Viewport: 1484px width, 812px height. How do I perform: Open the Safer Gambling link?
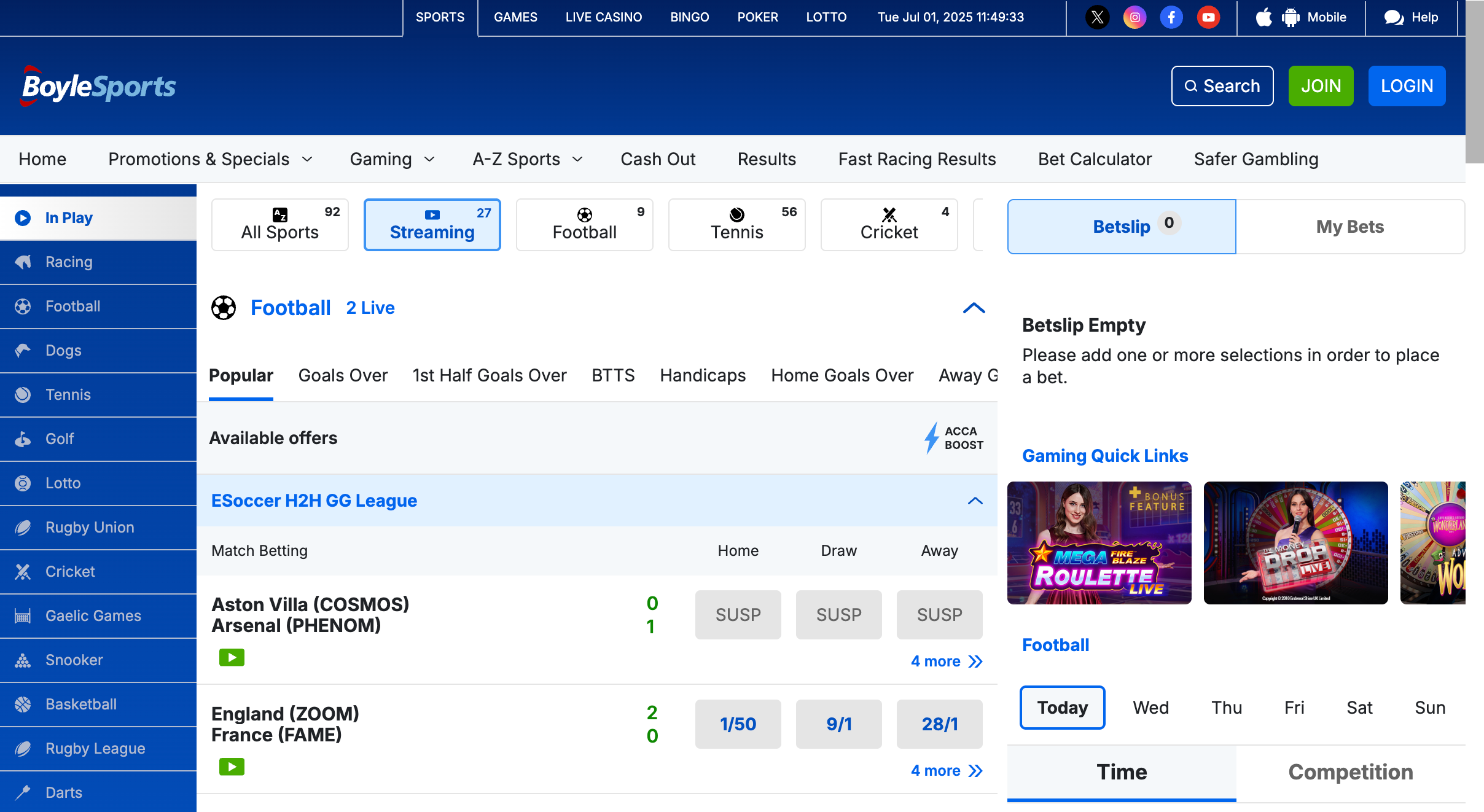tap(1256, 159)
